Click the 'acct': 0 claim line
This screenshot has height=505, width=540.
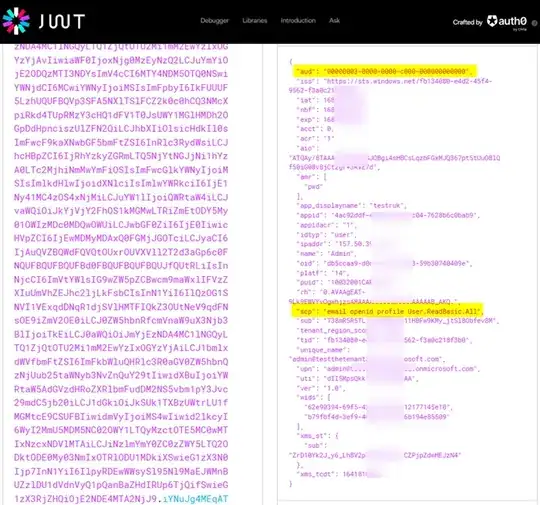tap(315, 129)
